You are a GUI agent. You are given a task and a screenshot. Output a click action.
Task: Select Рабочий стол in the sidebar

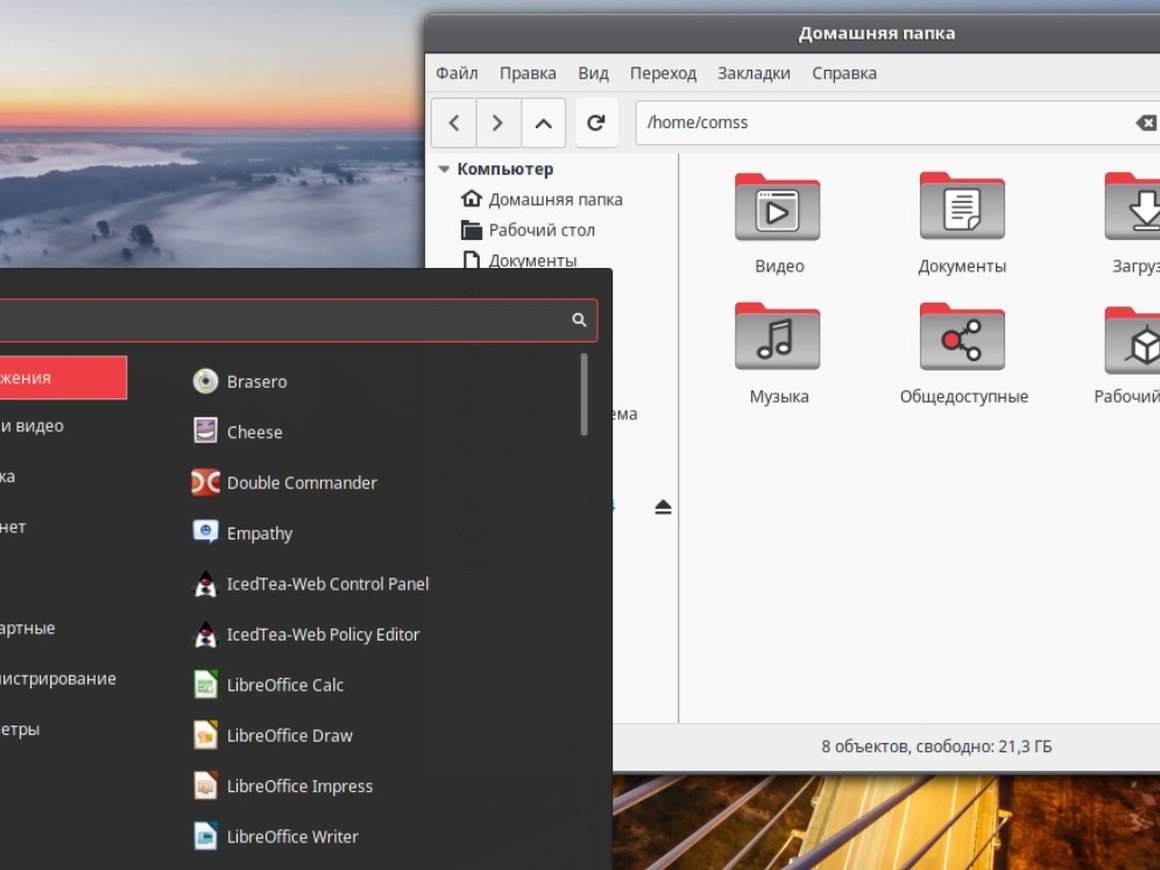pyautogui.click(x=541, y=230)
